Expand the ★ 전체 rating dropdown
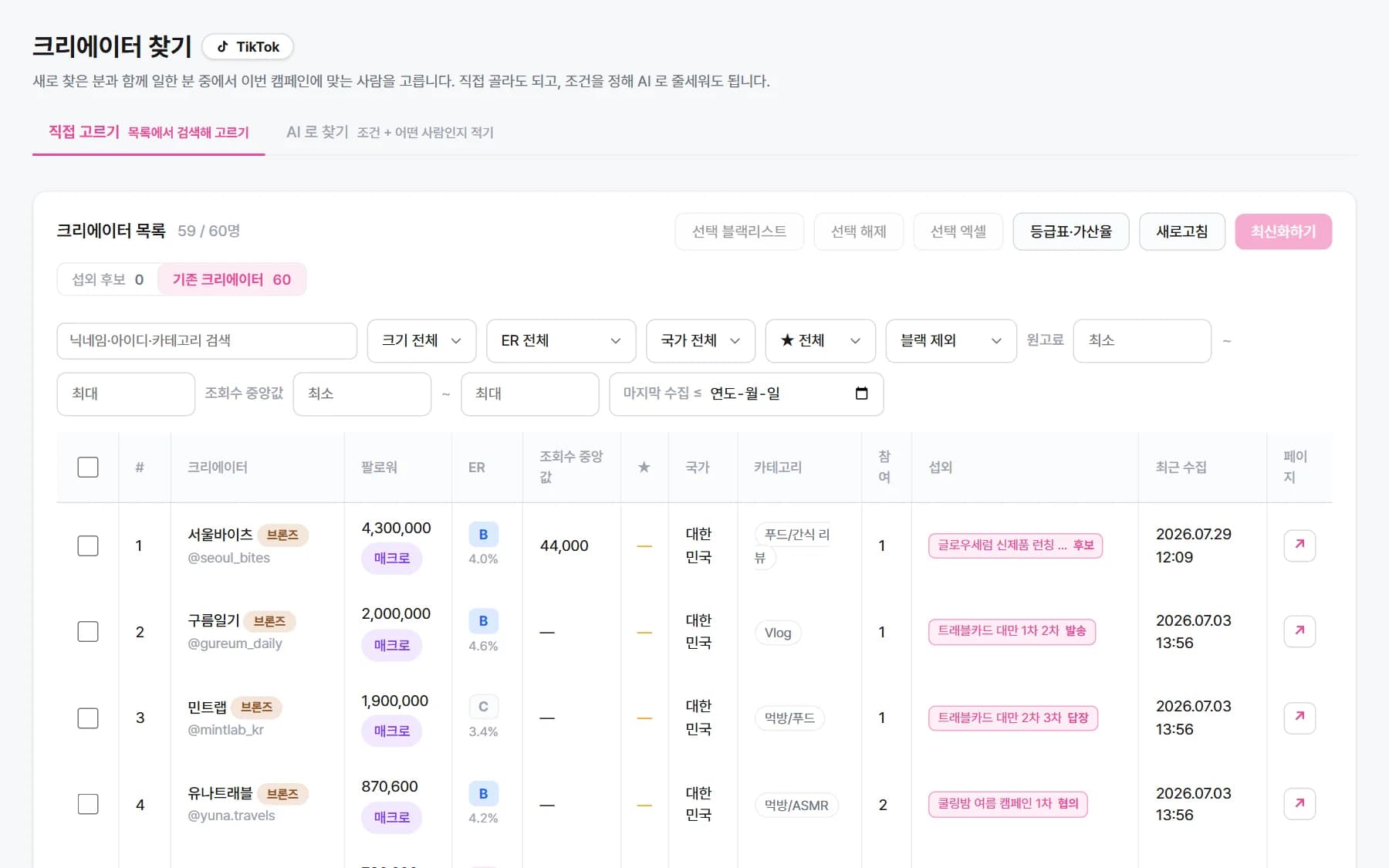Image resolution: width=1389 pixels, height=868 pixels. point(820,340)
